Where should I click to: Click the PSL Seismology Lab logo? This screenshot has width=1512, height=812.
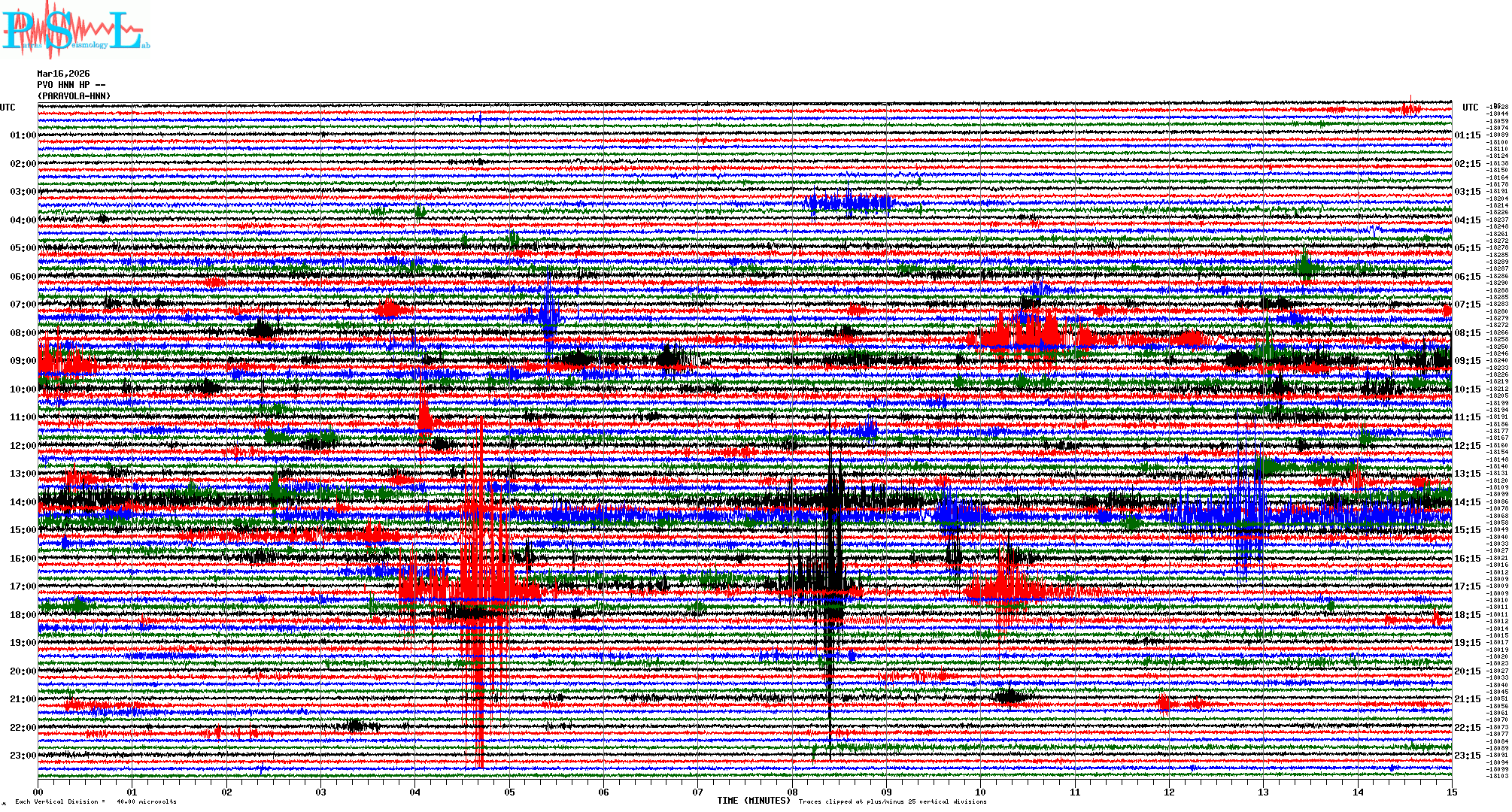[75, 30]
